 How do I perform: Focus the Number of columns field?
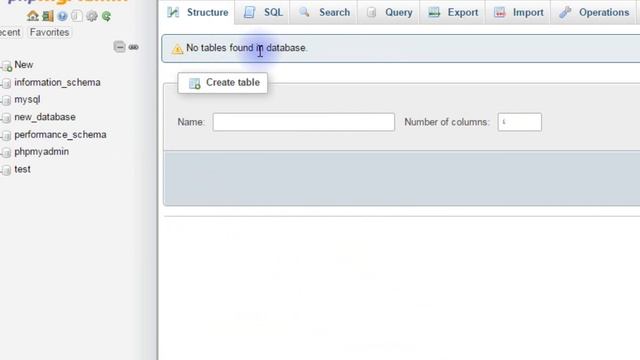pyautogui.click(x=520, y=122)
